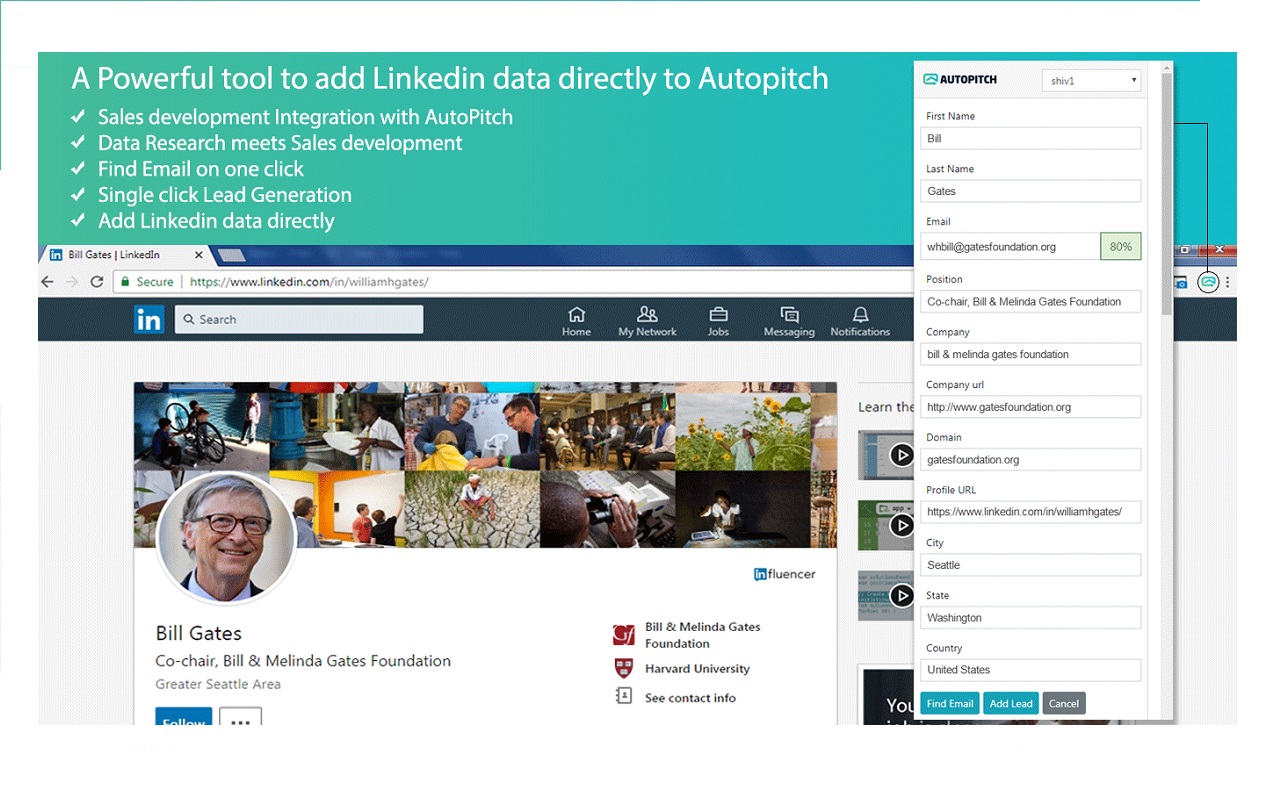Open the shiv1 account dropdown
Viewport: 1280px width, 800px height.
click(1091, 80)
